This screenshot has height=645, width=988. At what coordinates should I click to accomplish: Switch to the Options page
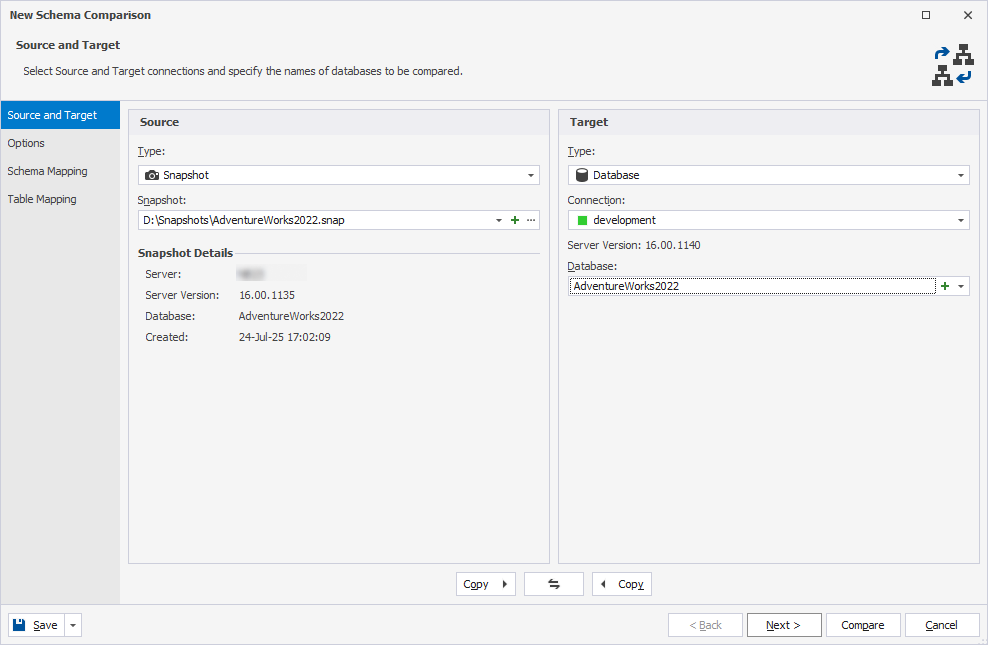click(26, 143)
